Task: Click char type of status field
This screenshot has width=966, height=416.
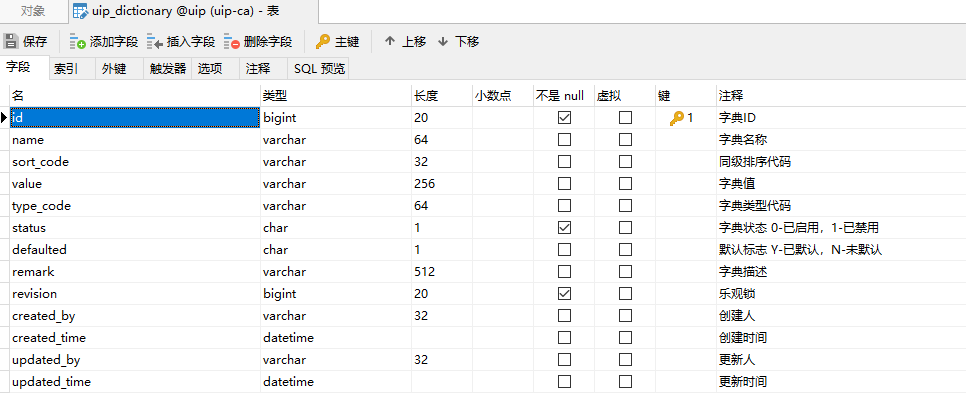Action: coord(275,228)
